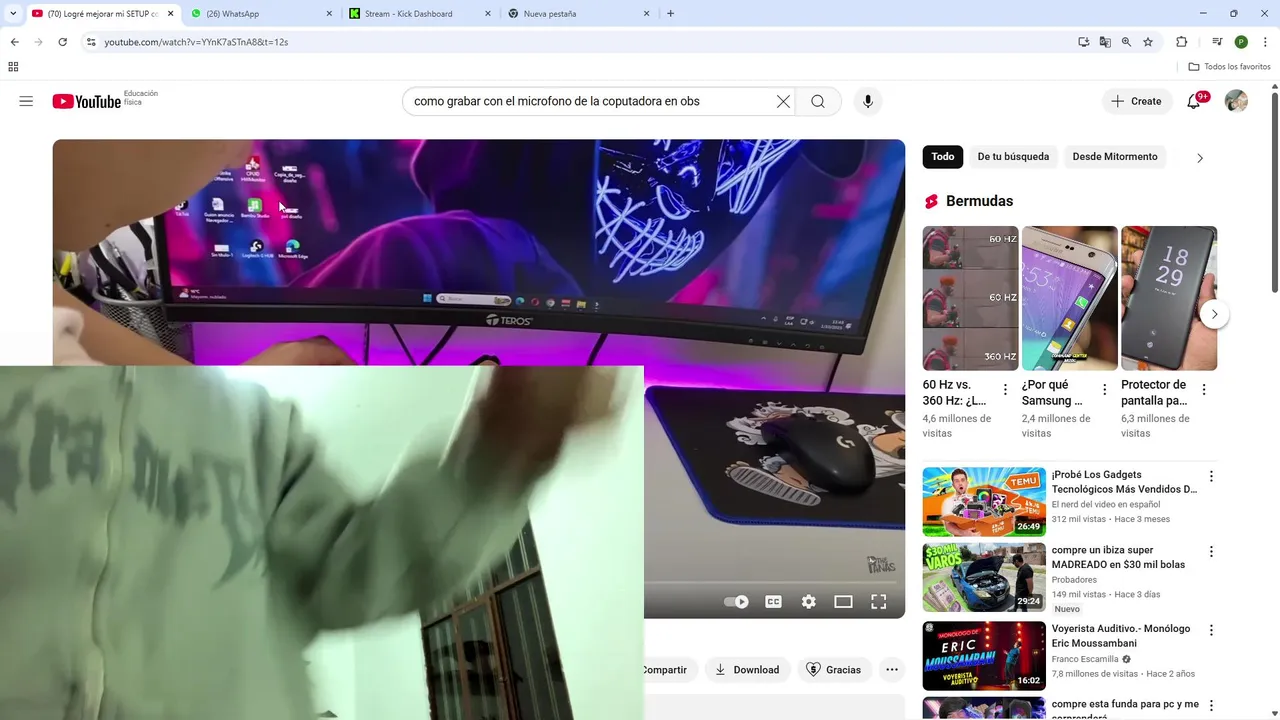
Task: Open the zoom magnifier in address bar
Action: pos(1126,42)
